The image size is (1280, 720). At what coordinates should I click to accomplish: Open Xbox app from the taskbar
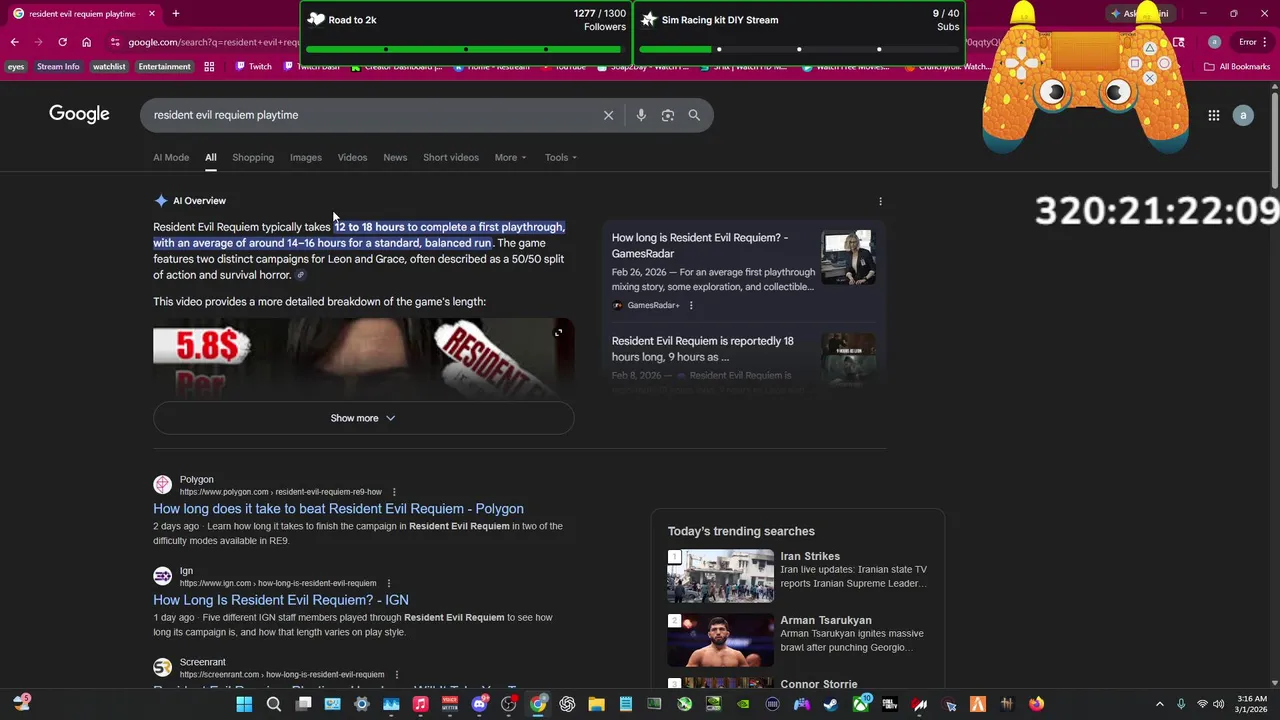[x=860, y=704]
